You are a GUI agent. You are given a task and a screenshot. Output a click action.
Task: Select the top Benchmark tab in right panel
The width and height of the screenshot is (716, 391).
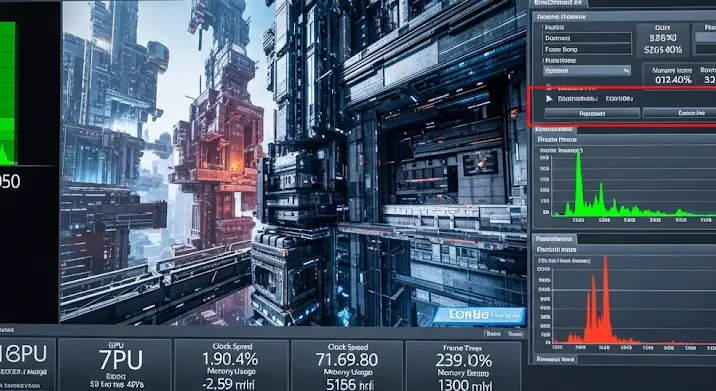(x=558, y=3)
